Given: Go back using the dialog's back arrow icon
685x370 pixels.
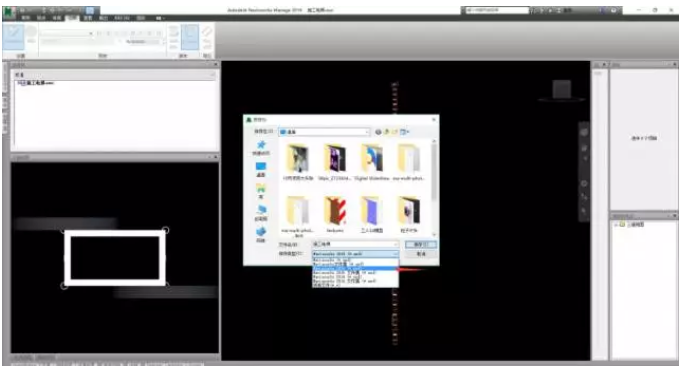Looking at the screenshot, I should pos(378,131).
